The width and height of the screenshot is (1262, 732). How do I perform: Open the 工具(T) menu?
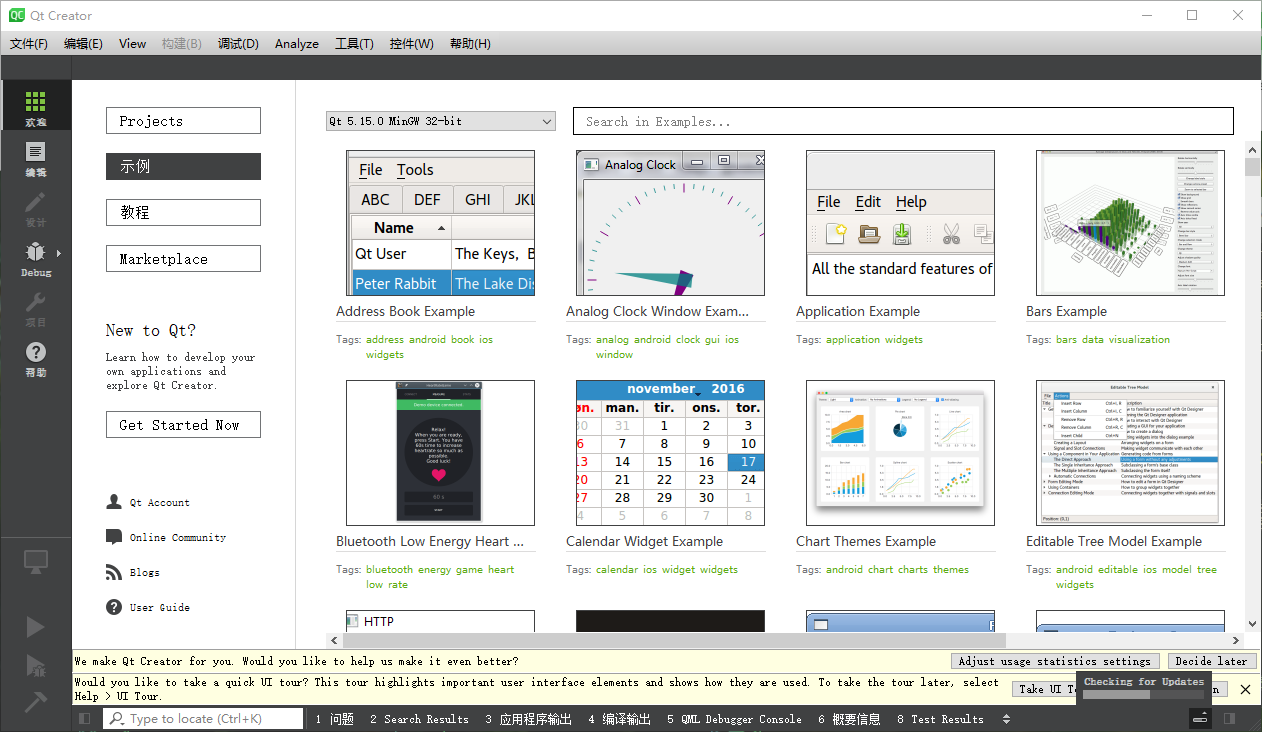point(354,44)
